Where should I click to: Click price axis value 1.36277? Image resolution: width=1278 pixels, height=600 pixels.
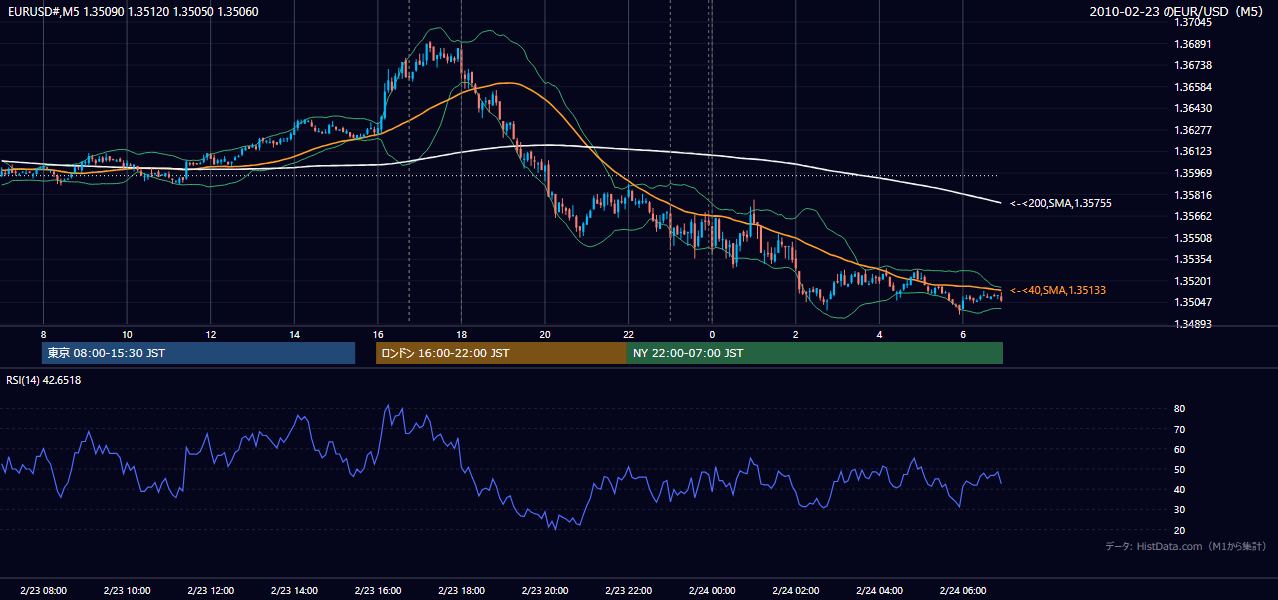pos(1194,130)
